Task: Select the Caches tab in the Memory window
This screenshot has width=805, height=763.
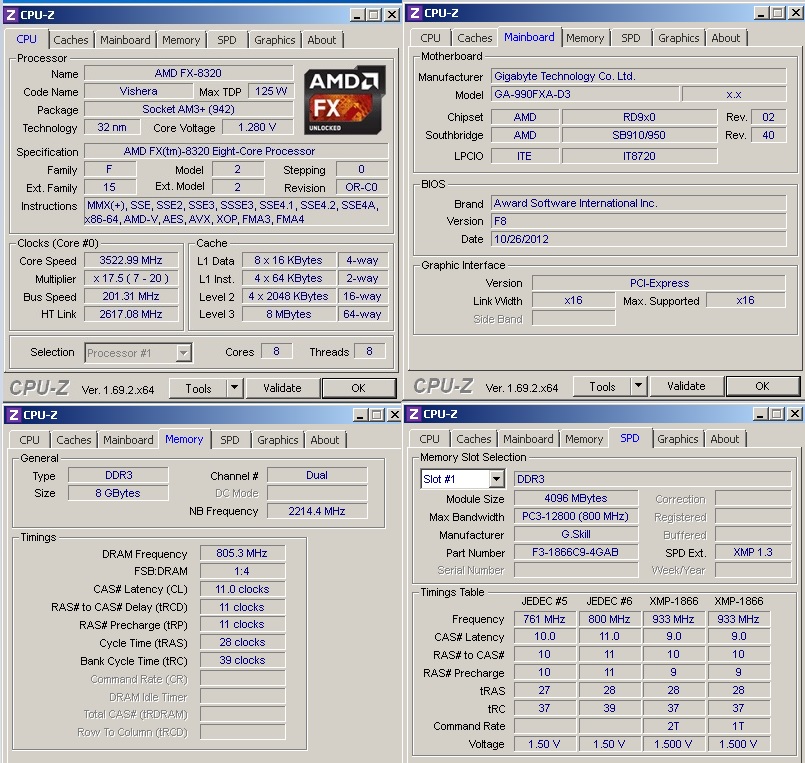Action: point(74,440)
